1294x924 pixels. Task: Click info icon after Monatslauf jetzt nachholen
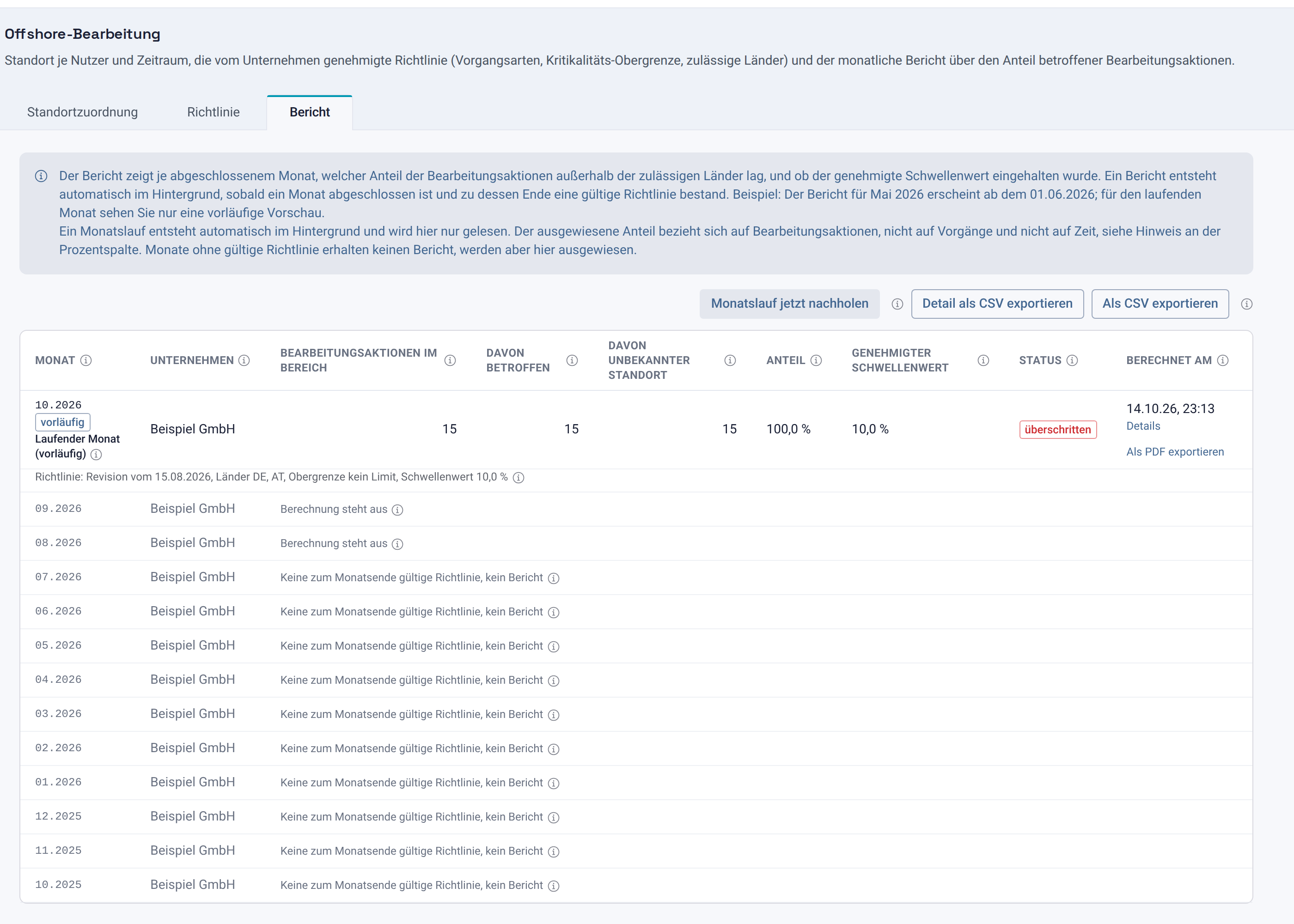pos(897,304)
